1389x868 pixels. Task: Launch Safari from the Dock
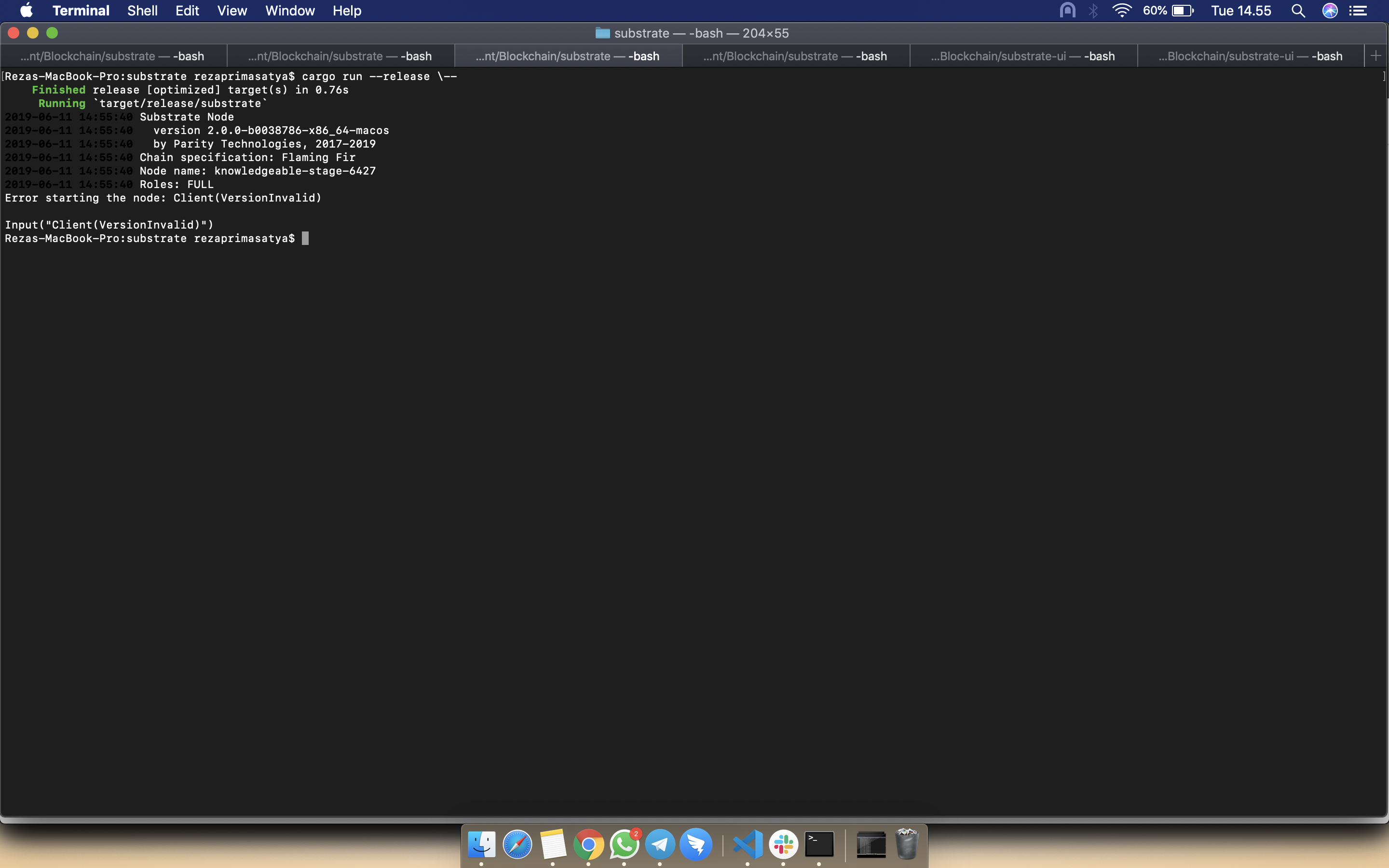(517, 844)
